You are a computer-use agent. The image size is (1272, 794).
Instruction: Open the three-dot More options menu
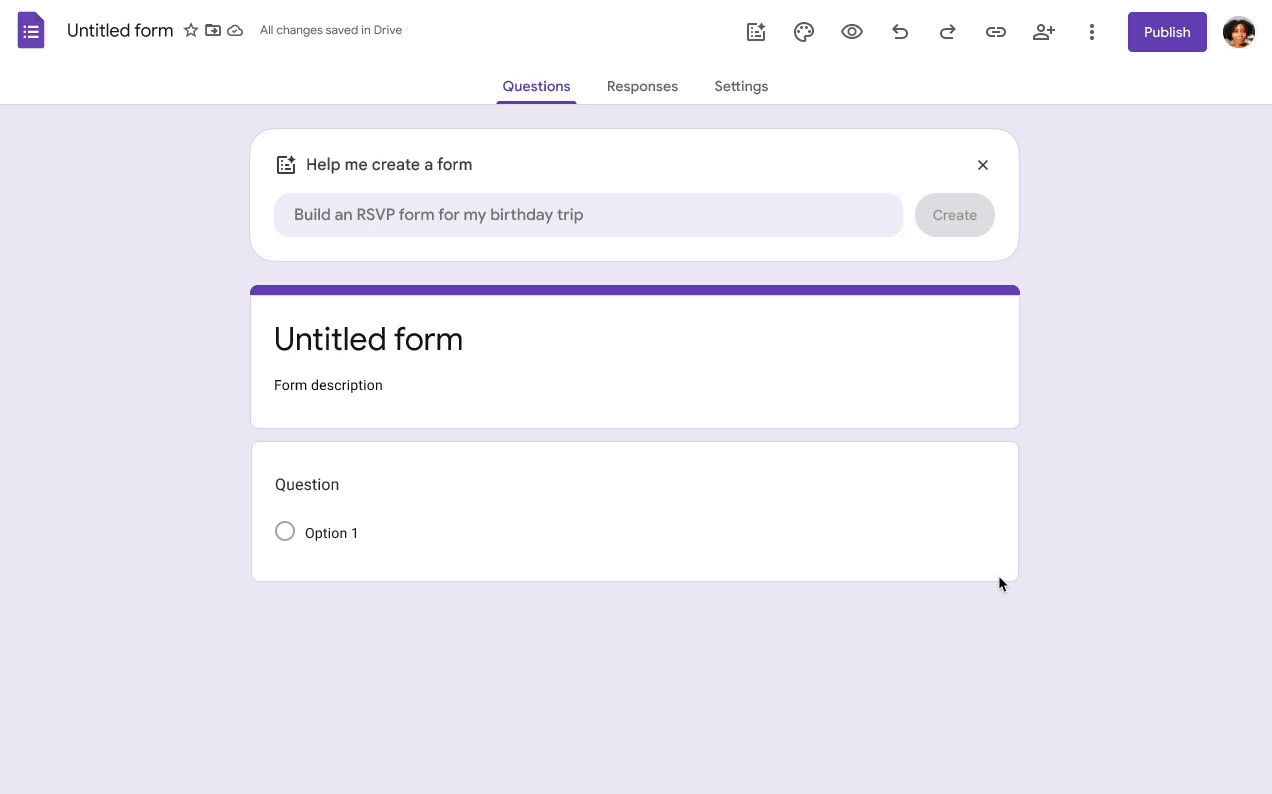1092,32
